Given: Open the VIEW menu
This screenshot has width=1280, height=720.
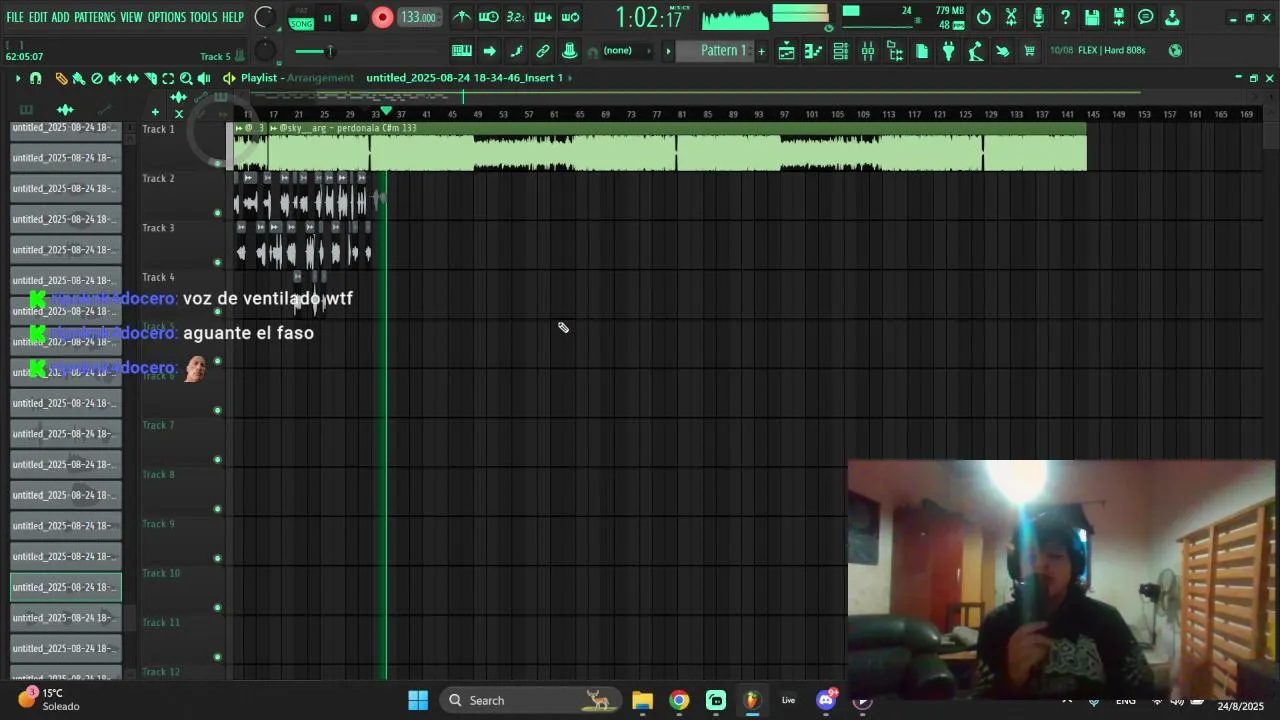Looking at the screenshot, I should [x=132, y=17].
